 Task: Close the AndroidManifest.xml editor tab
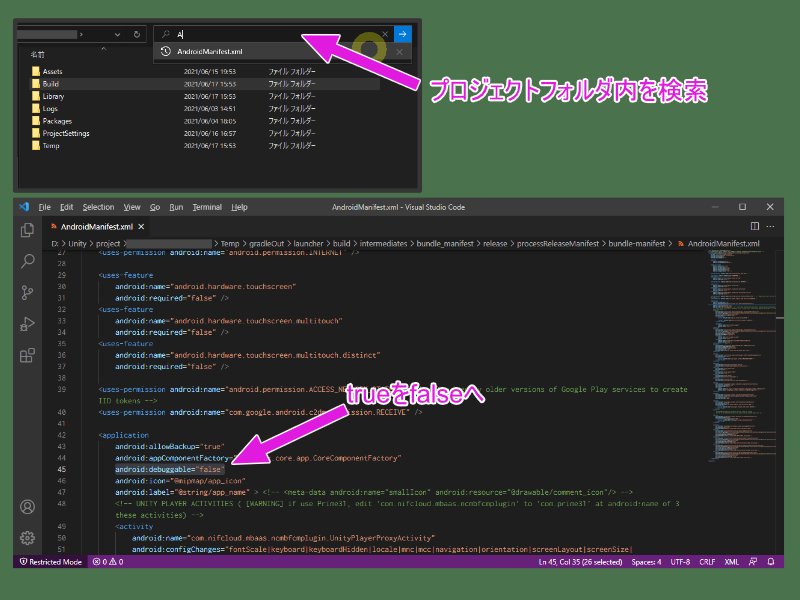[x=141, y=227]
